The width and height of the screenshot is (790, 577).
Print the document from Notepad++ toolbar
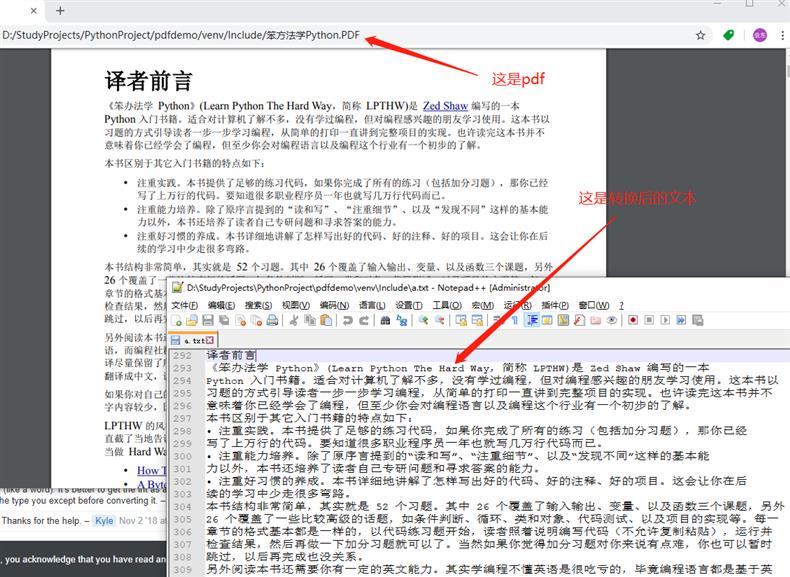272,320
